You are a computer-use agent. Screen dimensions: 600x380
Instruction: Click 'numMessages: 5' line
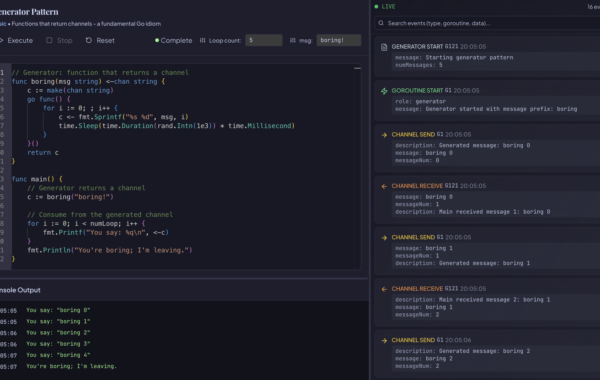click(x=419, y=65)
